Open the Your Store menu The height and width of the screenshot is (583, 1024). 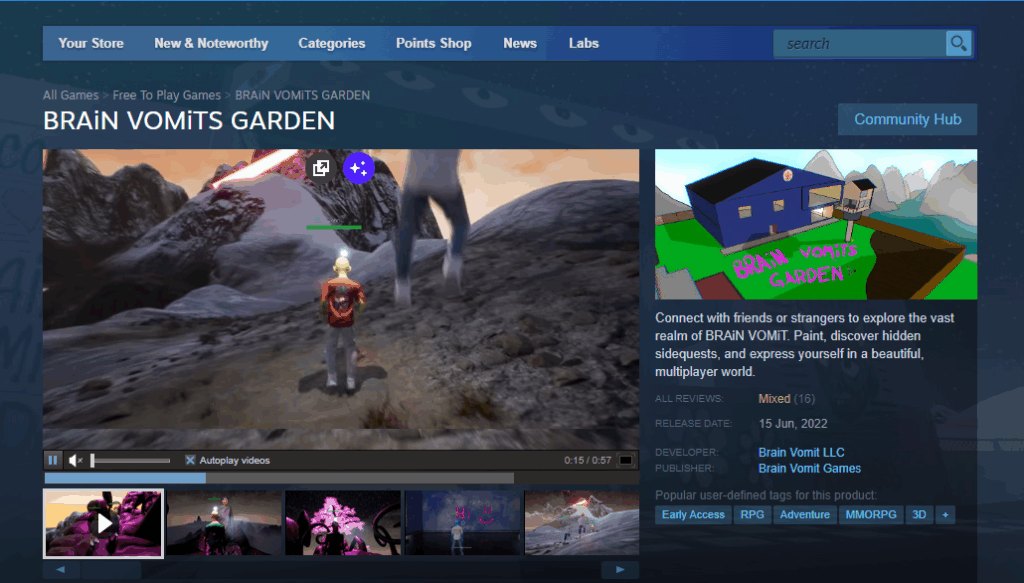pos(91,43)
